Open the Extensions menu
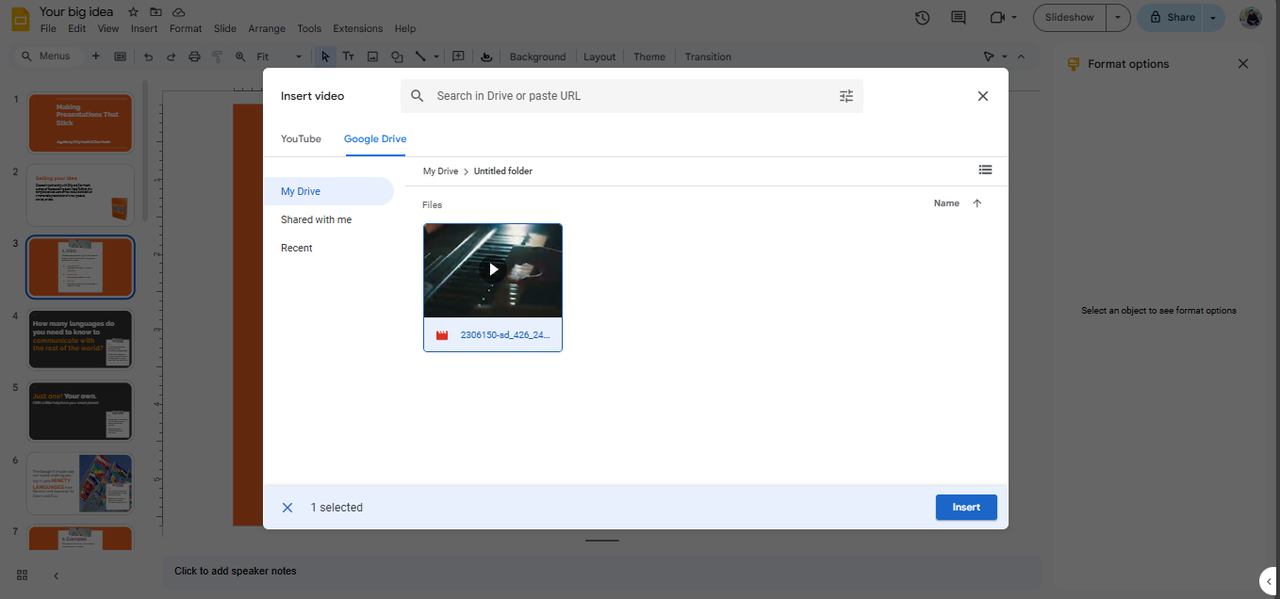The image size is (1280, 599). (x=358, y=29)
